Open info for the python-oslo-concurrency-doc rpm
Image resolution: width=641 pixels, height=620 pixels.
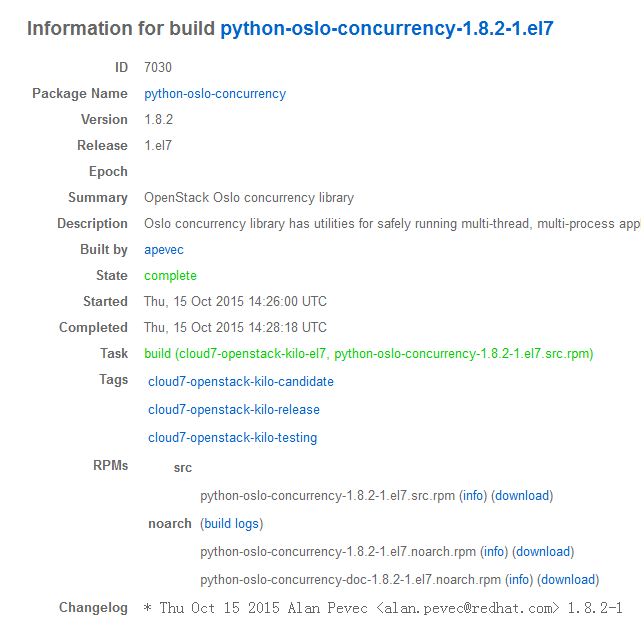[519, 580]
